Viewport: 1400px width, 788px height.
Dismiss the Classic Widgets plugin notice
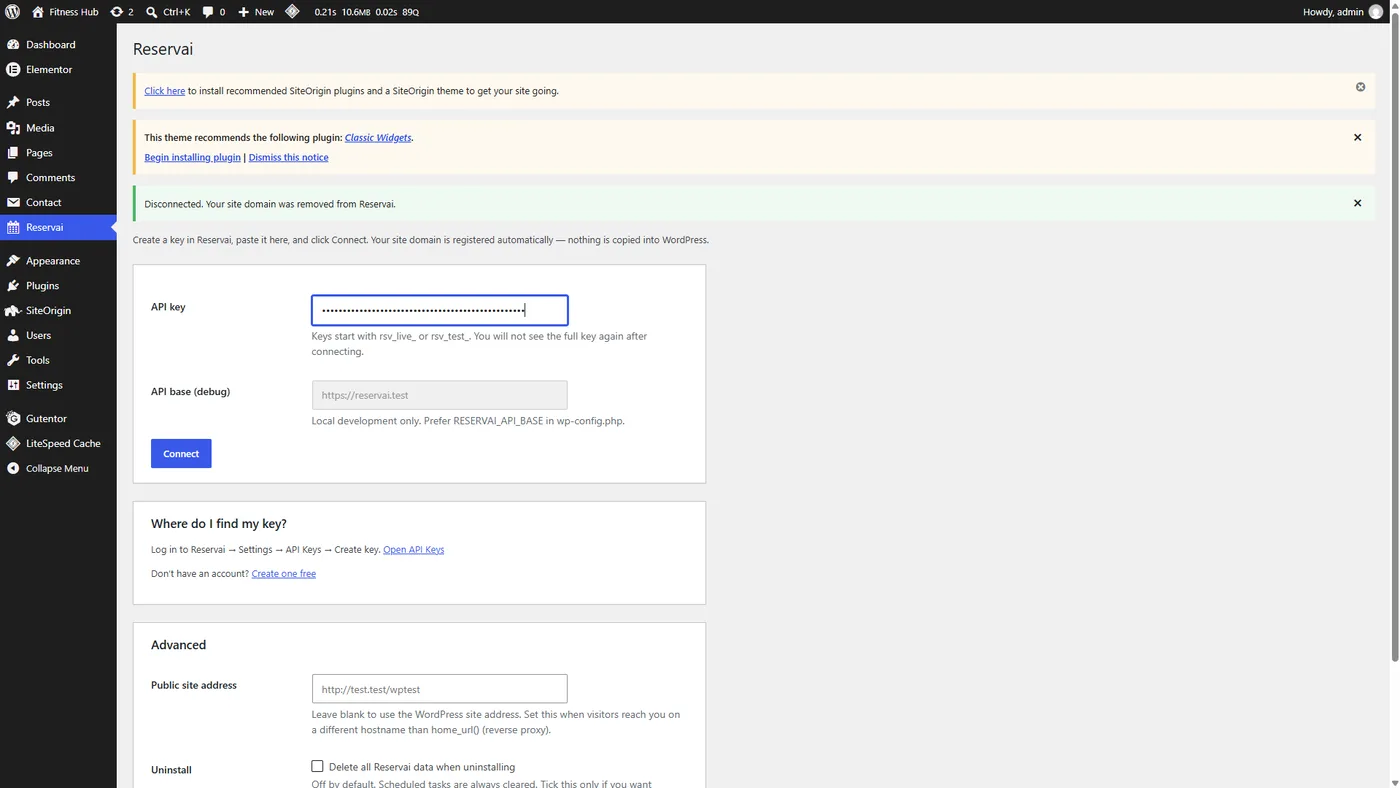(x=1357, y=138)
